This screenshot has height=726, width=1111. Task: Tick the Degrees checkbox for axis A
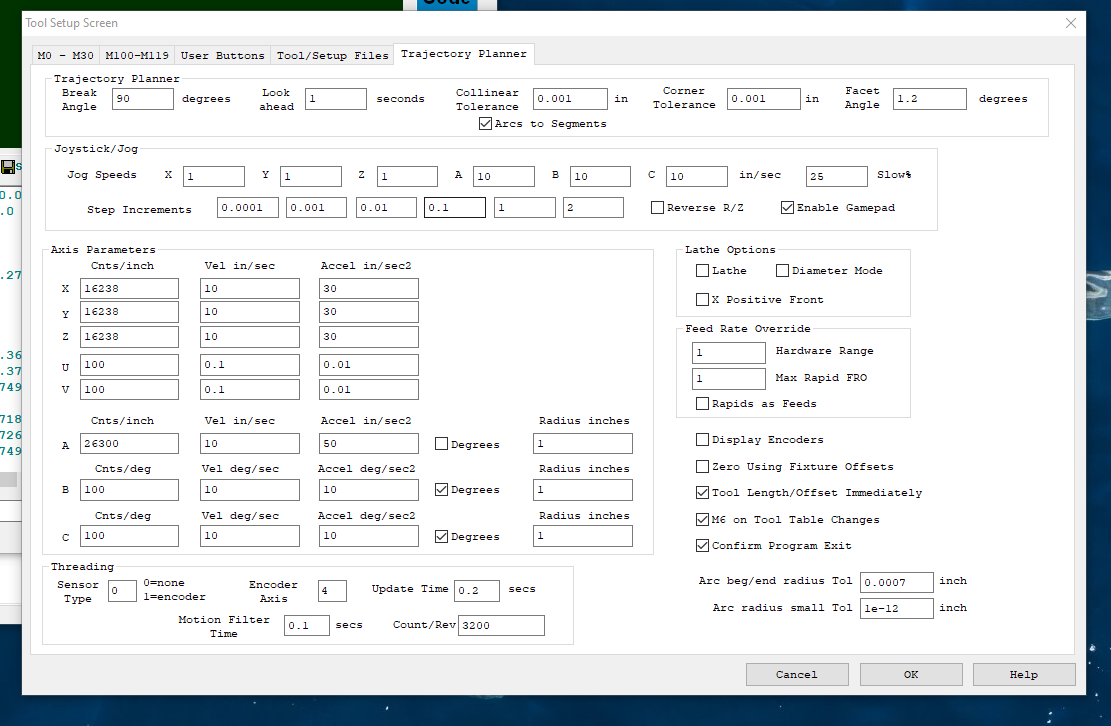click(x=442, y=444)
